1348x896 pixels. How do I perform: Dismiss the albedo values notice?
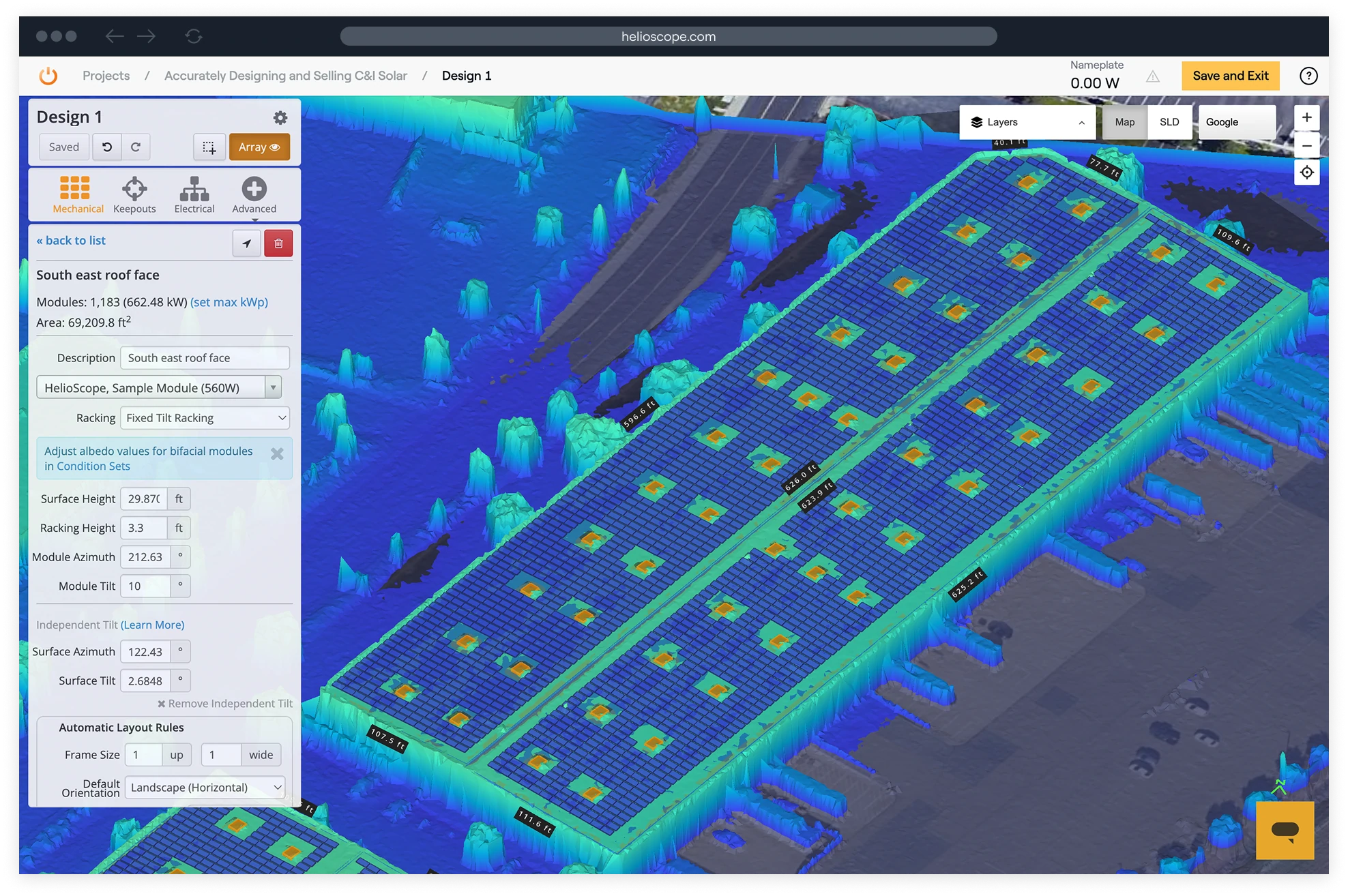click(x=277, y=454)
